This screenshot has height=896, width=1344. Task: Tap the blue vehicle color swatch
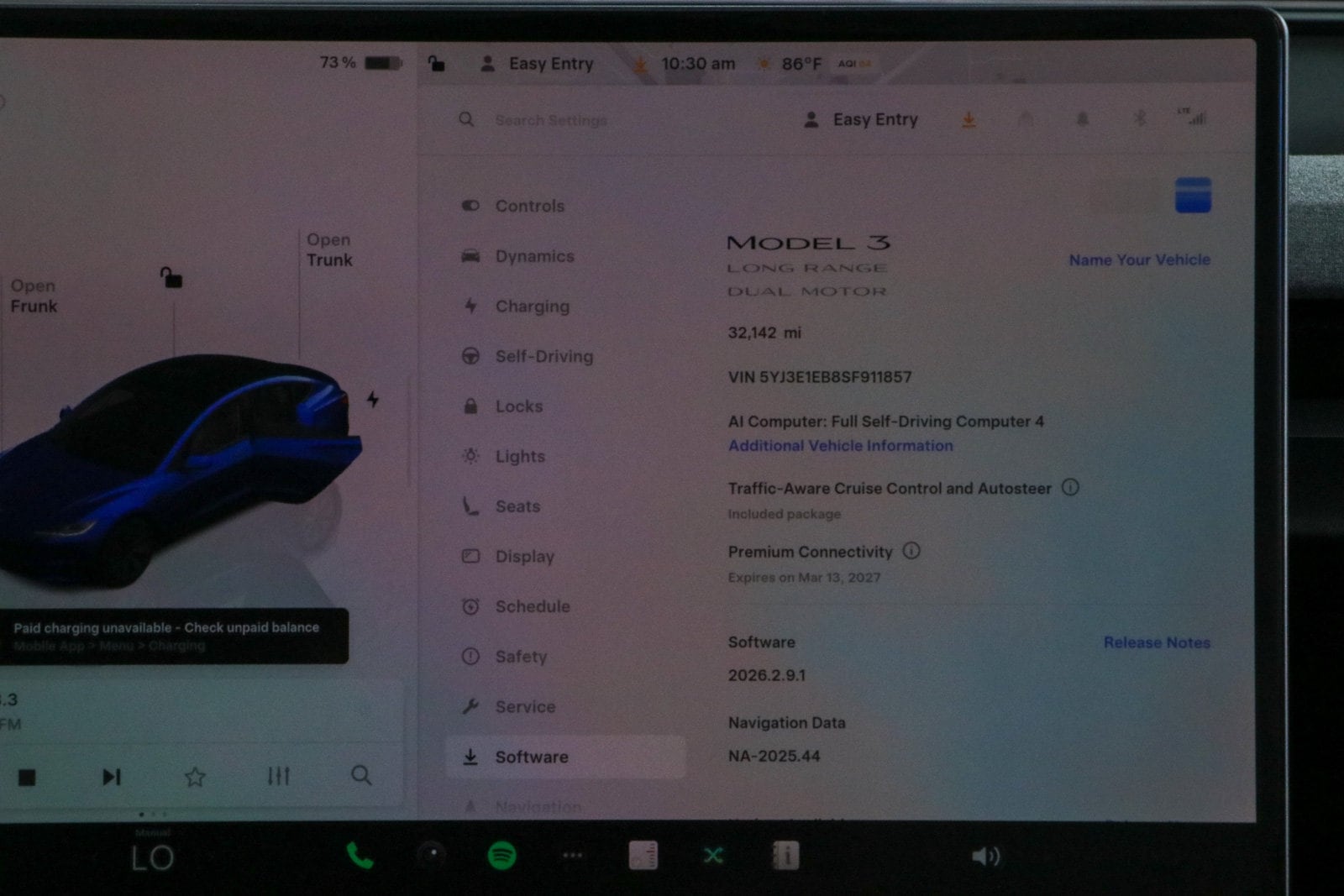pos(1193,195)
